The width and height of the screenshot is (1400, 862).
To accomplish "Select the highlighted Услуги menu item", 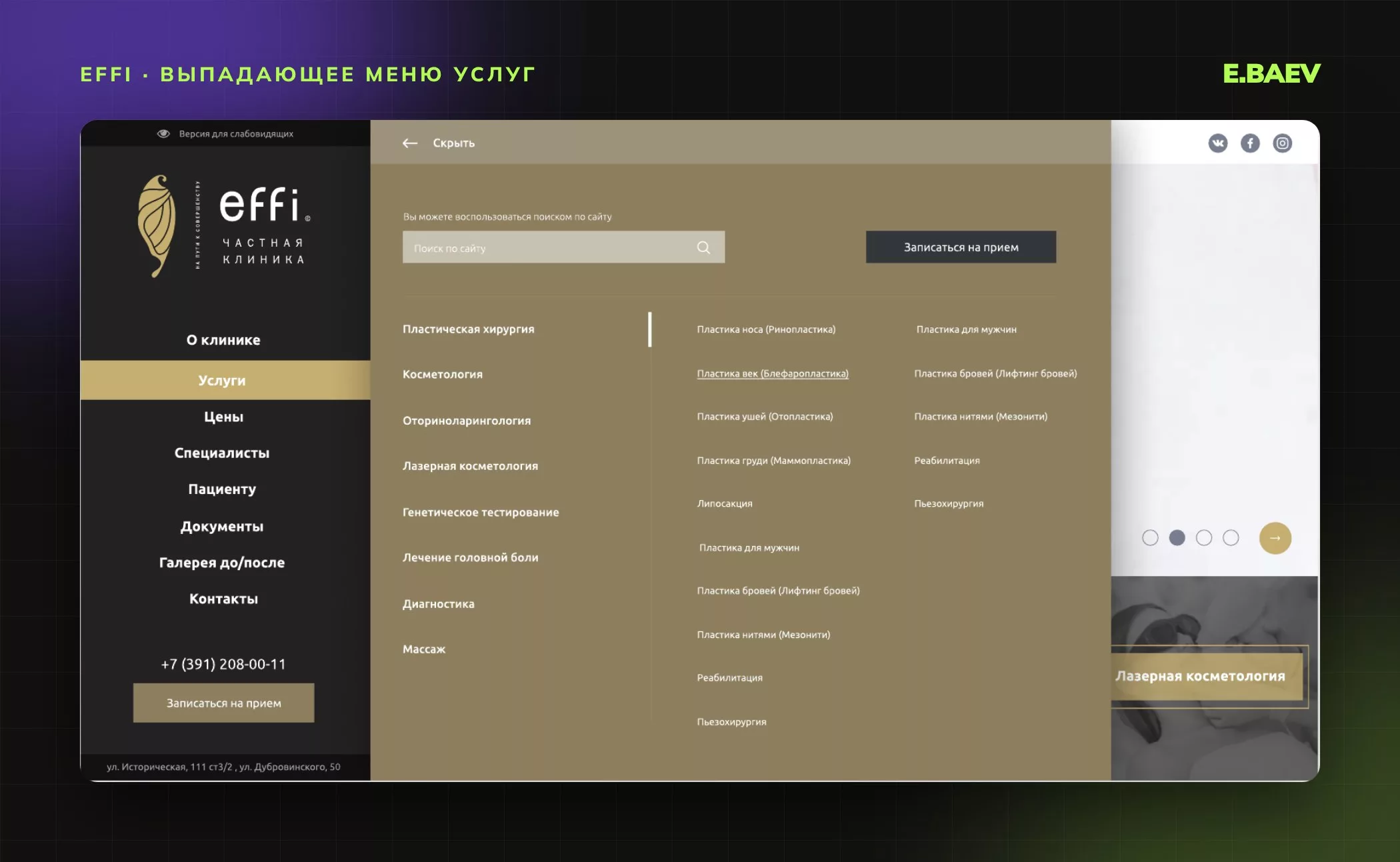I will click(225, 380).
